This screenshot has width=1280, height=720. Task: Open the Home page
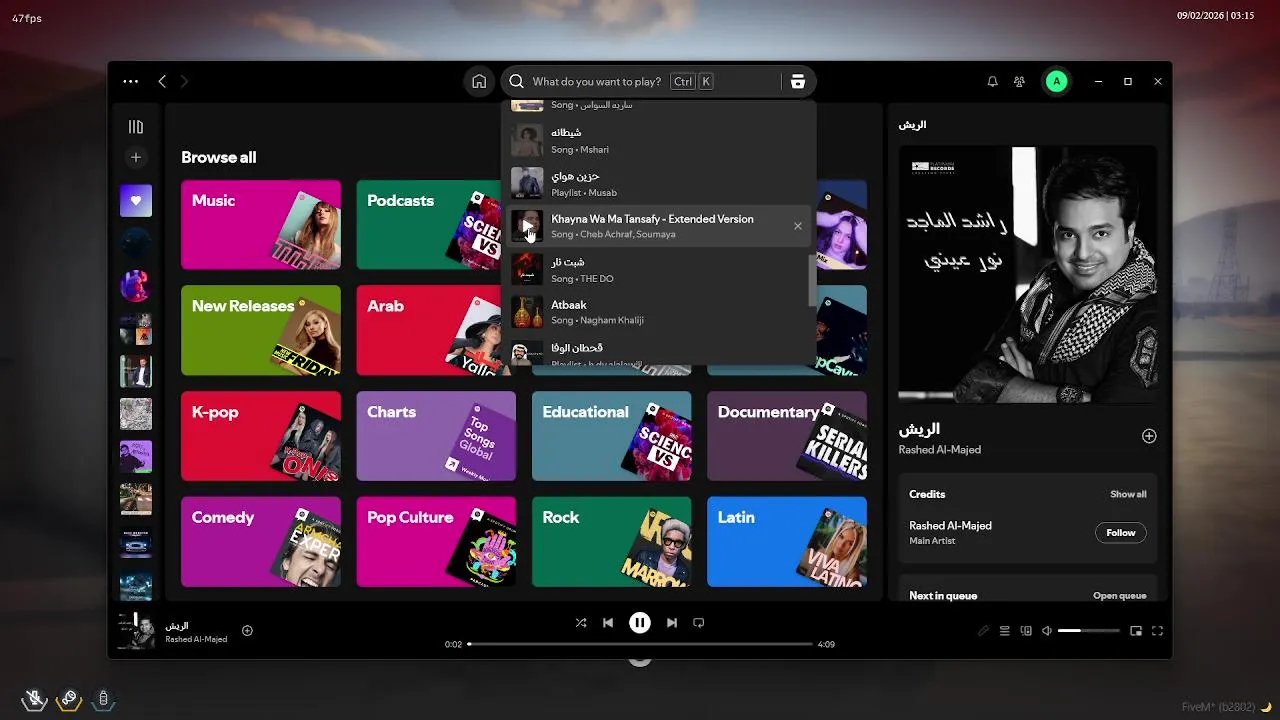click(x=479, y=82)
